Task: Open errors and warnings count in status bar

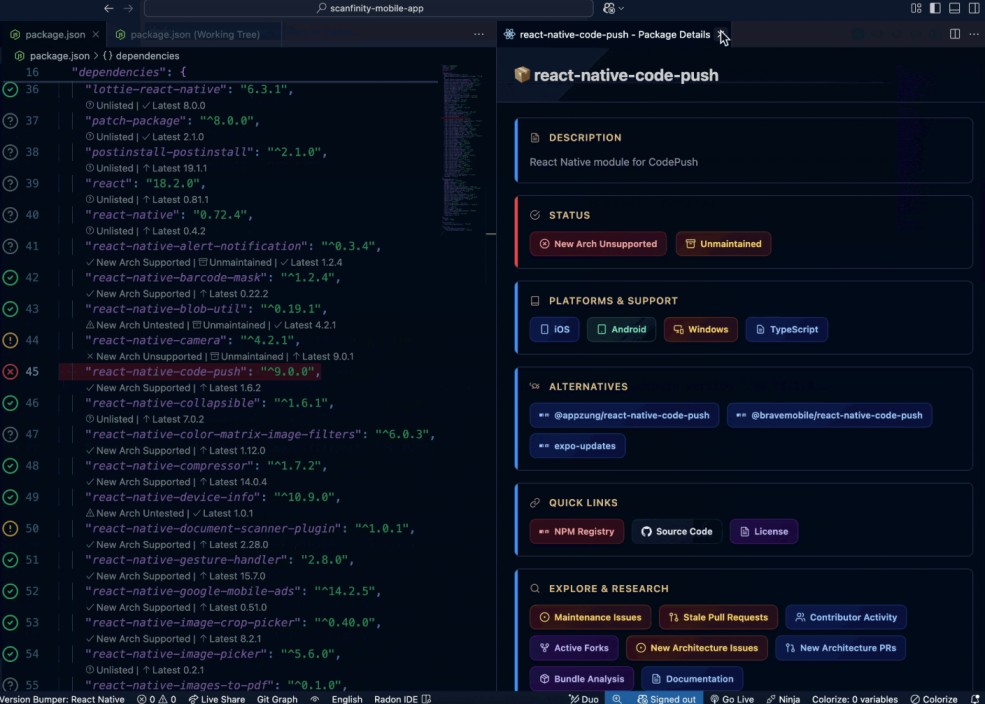Action: coord(156,699)
